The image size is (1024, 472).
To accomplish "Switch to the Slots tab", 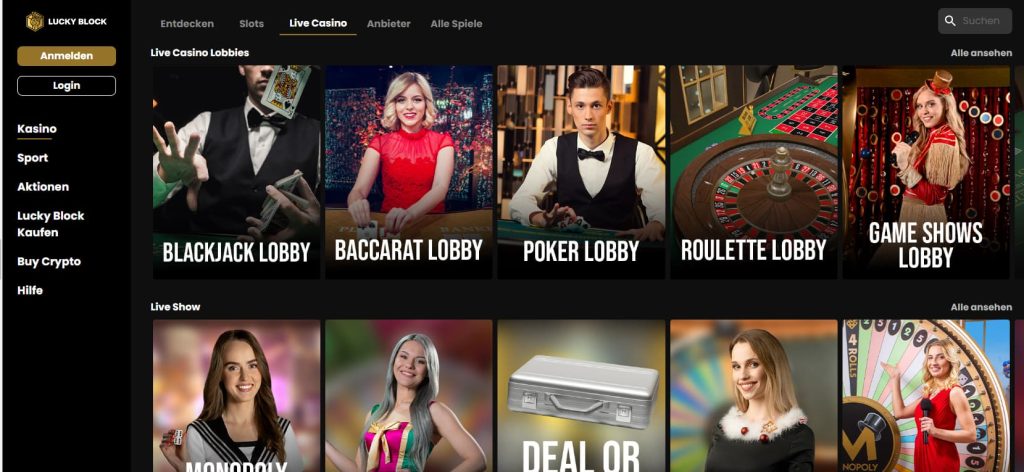I will click(x=251, y=24).
